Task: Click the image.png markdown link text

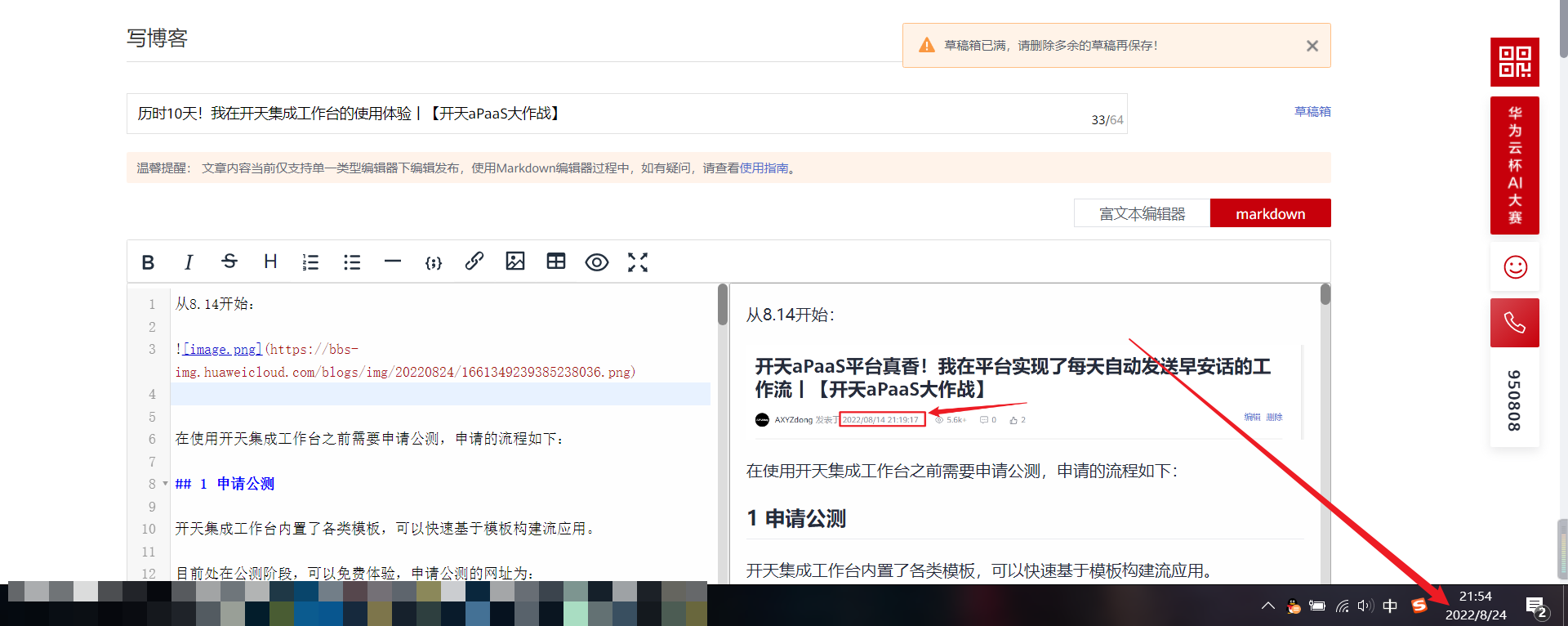Action: point(222,349)
